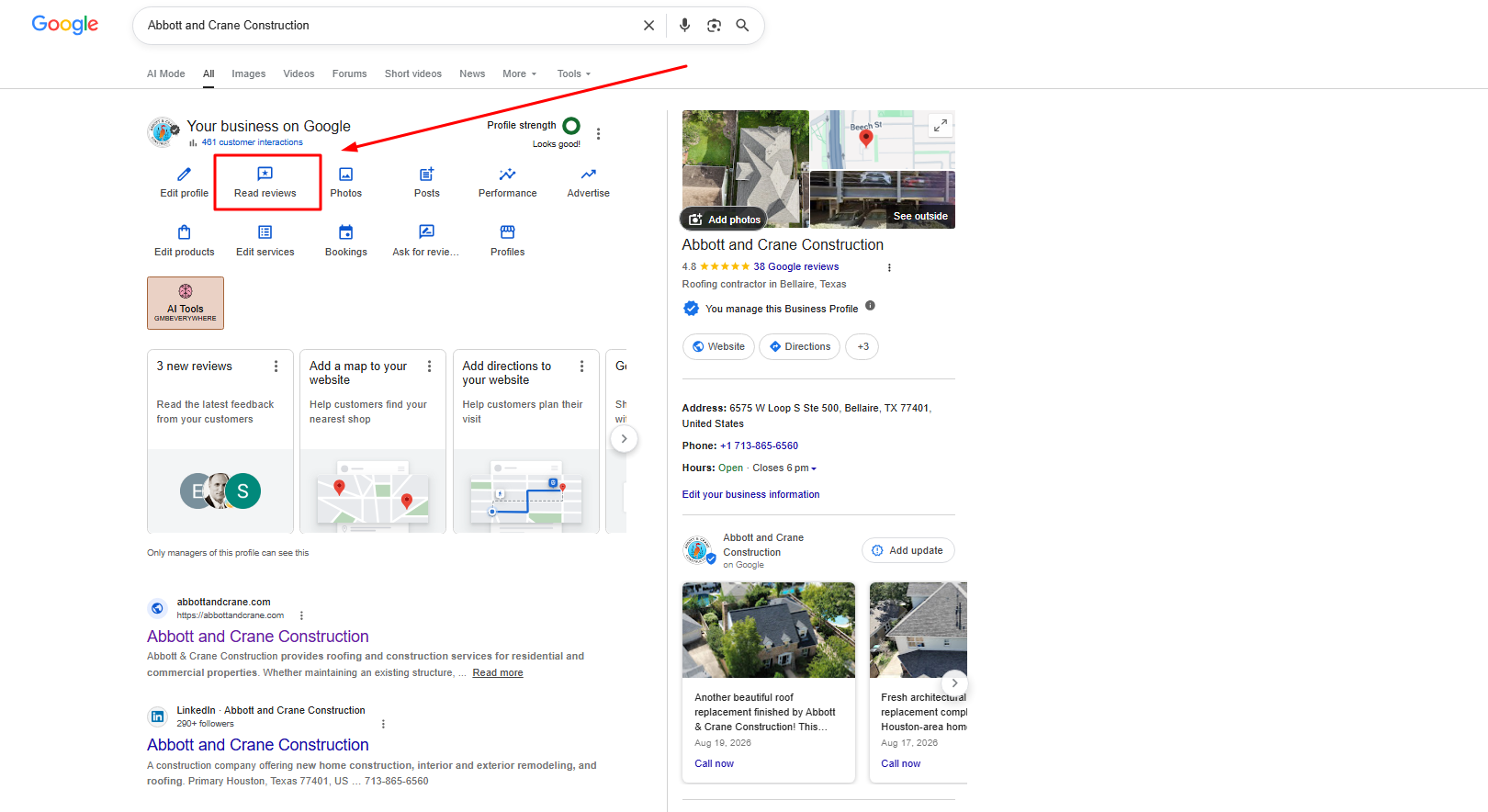Open AI Tools GMBEverywhere button
Screen dimensions: 1488x812
pos(186,303)
